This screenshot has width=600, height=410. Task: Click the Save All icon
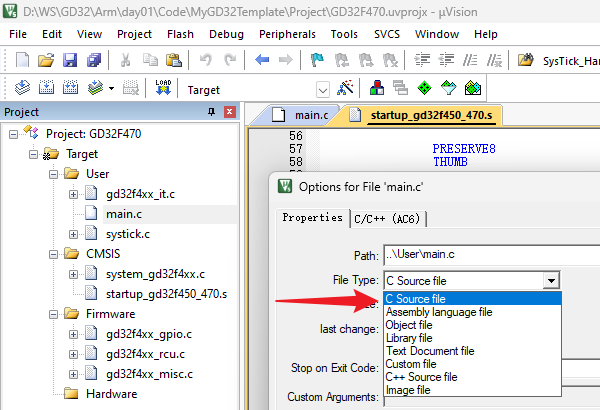pyautogui.click(x=94, y=60)
